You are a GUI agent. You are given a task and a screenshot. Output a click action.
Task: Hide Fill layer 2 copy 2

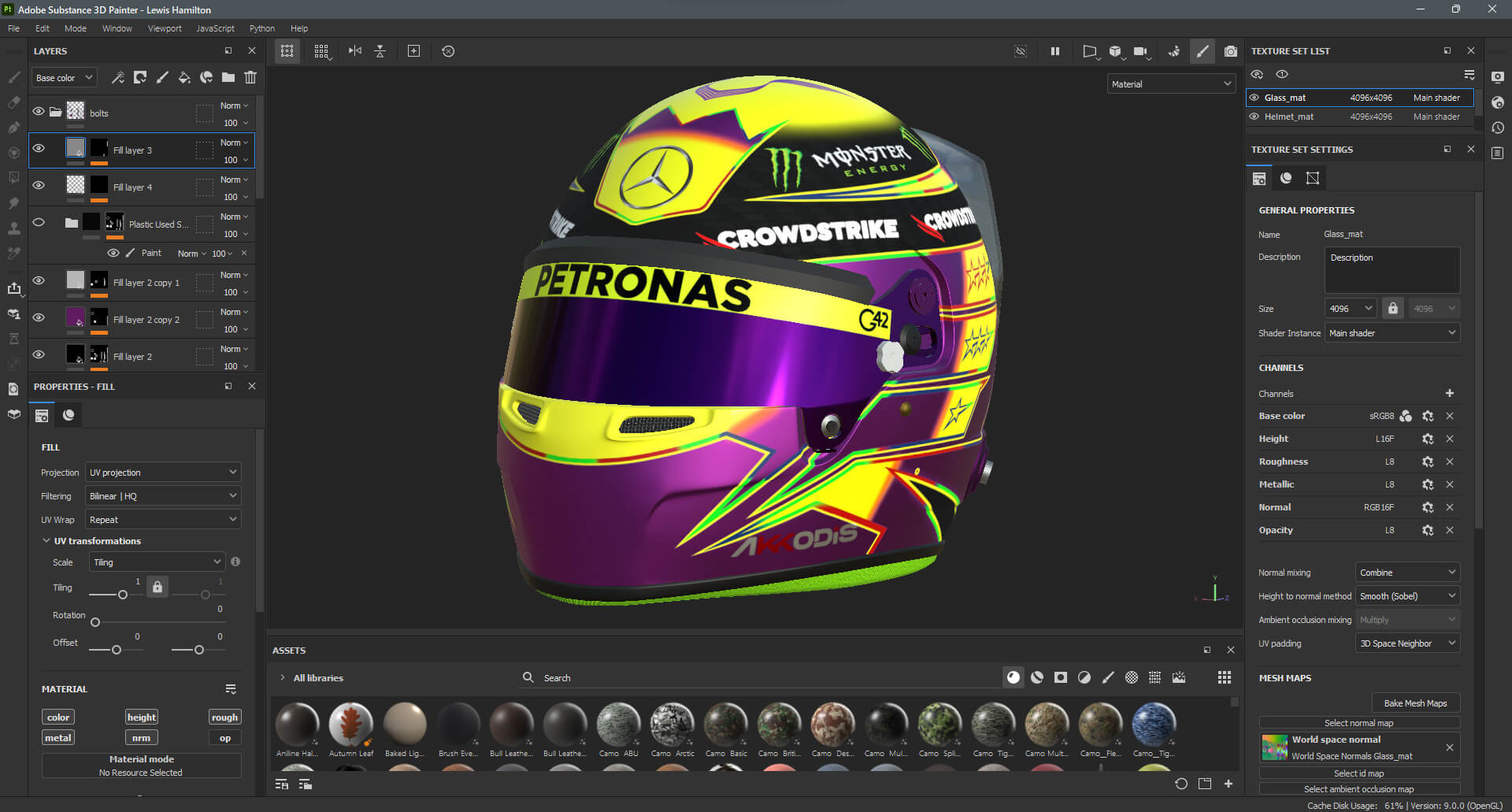tap(38, 317)
